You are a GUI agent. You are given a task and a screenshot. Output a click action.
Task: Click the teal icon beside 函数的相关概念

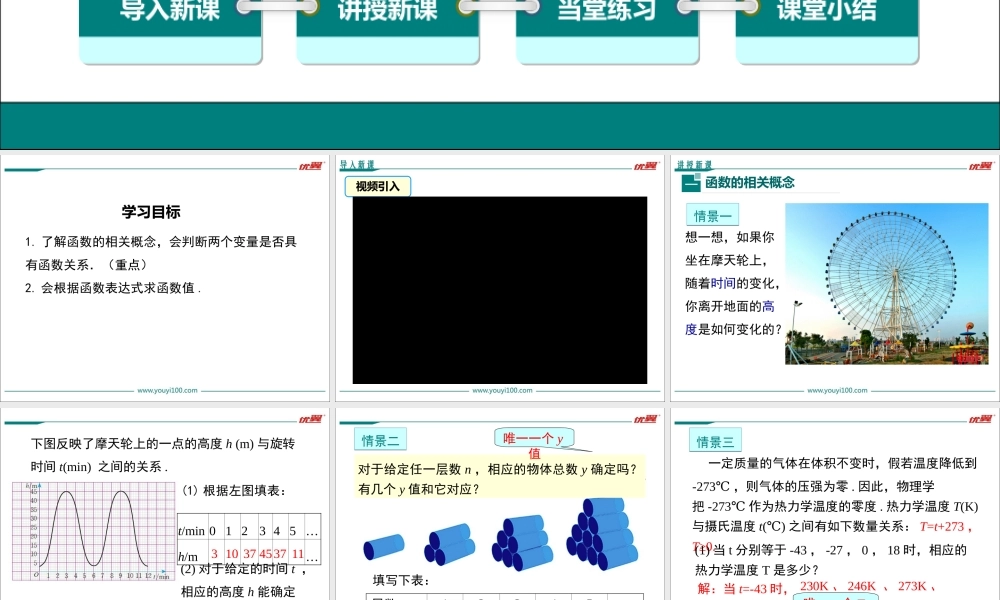coord(689,183)
